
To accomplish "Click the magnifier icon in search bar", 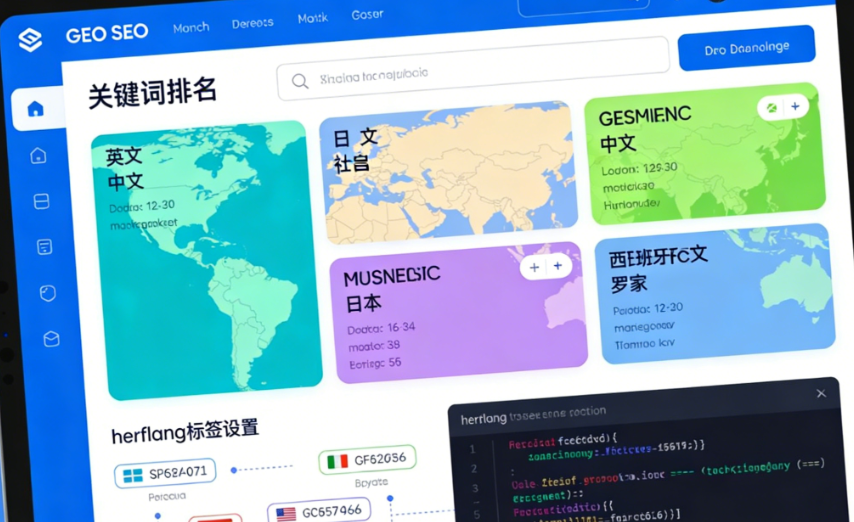I will pos(300,81).
